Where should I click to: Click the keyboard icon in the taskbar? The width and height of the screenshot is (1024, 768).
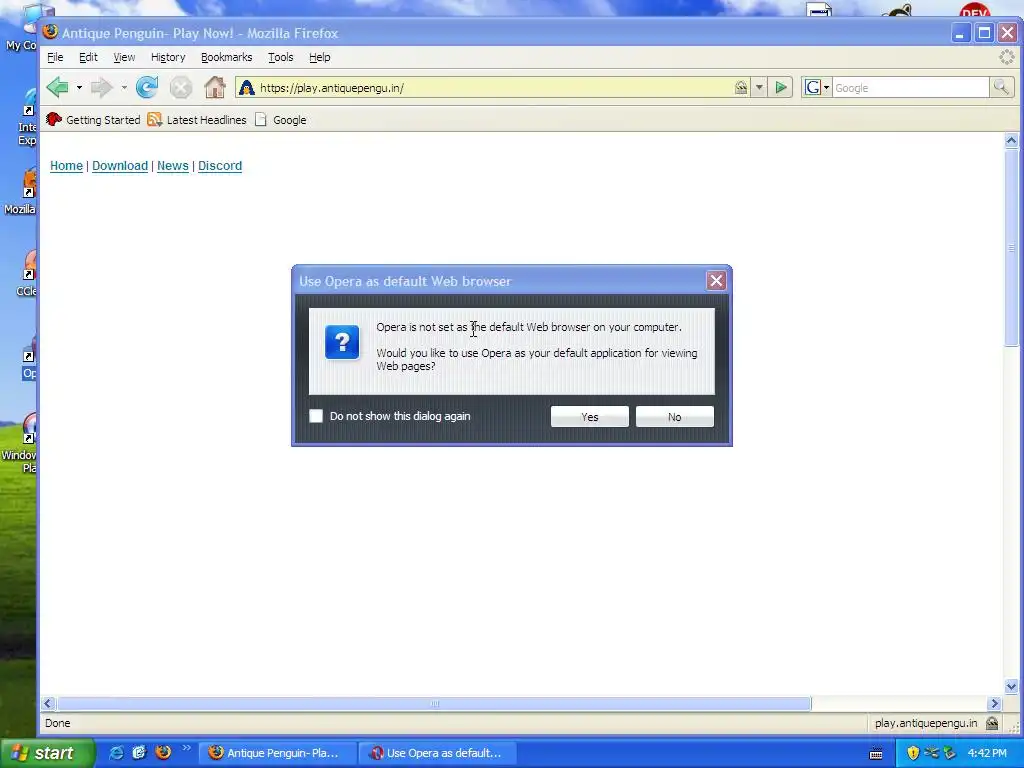(876, 754)
